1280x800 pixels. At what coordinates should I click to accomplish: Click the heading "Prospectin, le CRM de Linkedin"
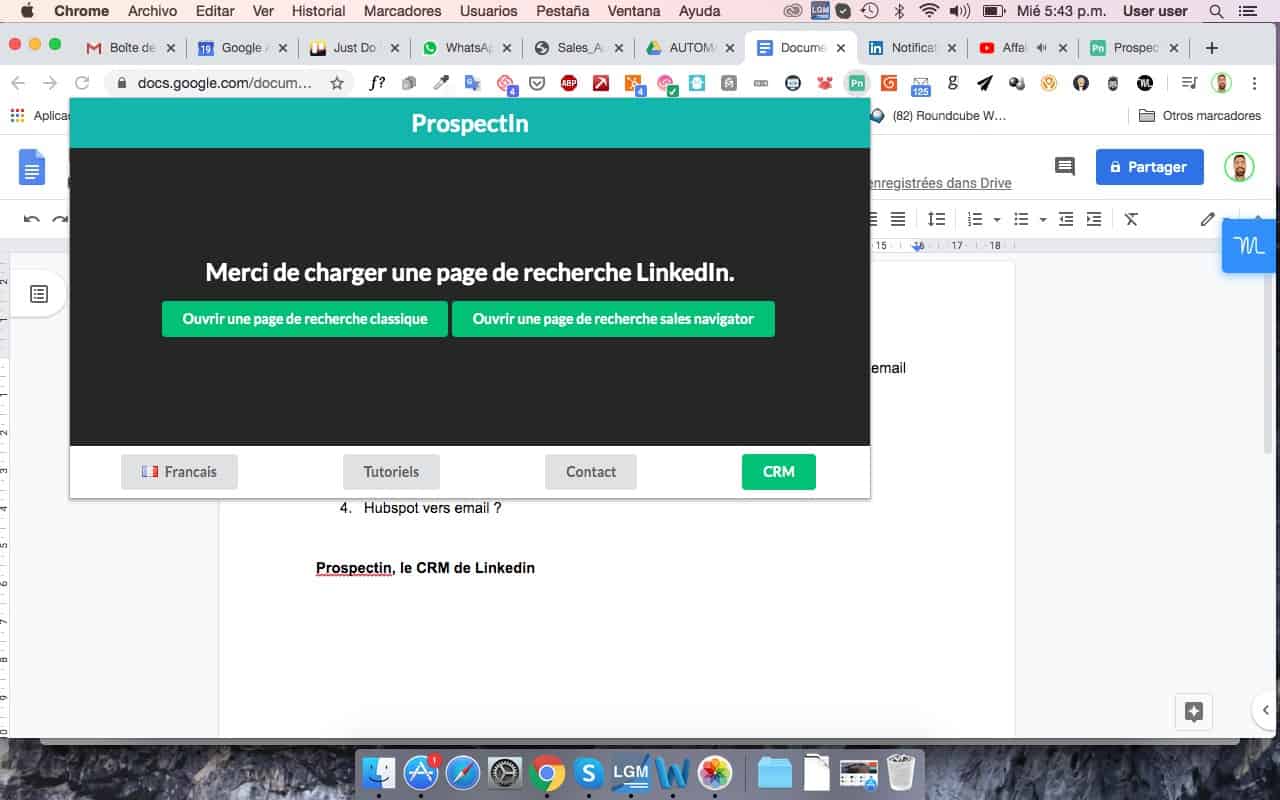(x=425, y=568)
